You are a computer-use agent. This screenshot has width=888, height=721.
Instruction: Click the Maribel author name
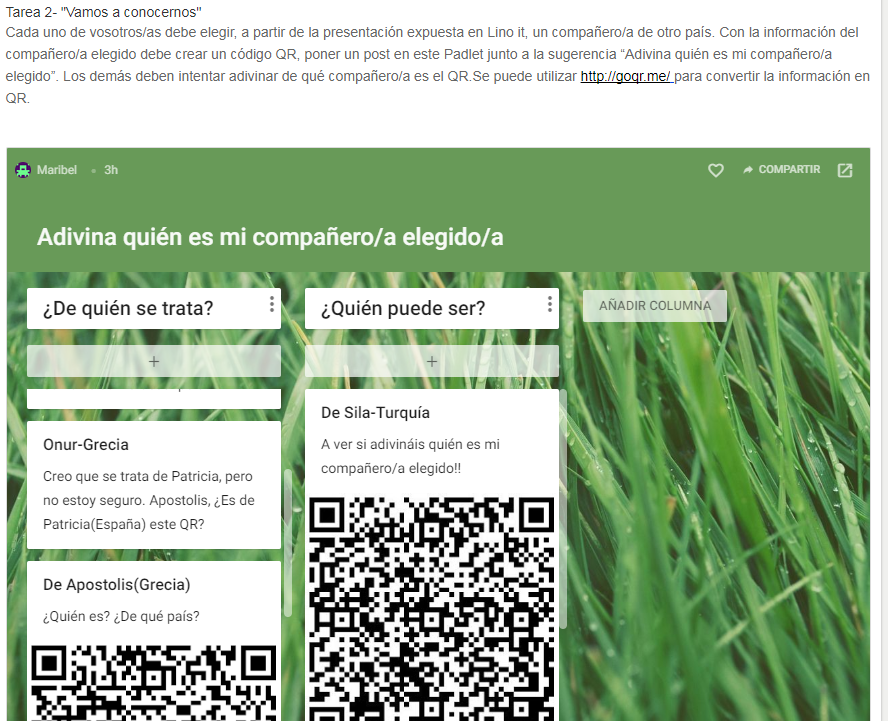(57, 170)
